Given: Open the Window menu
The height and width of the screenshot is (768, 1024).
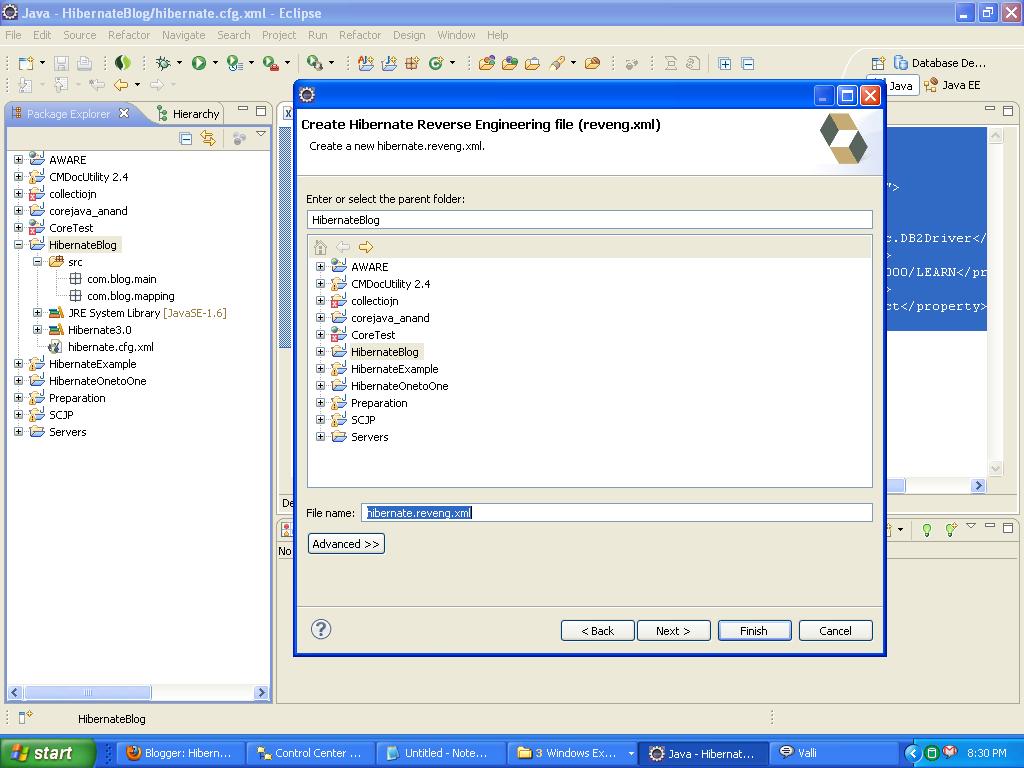Looking at the screenshot, I should click(x=456, y=35).
